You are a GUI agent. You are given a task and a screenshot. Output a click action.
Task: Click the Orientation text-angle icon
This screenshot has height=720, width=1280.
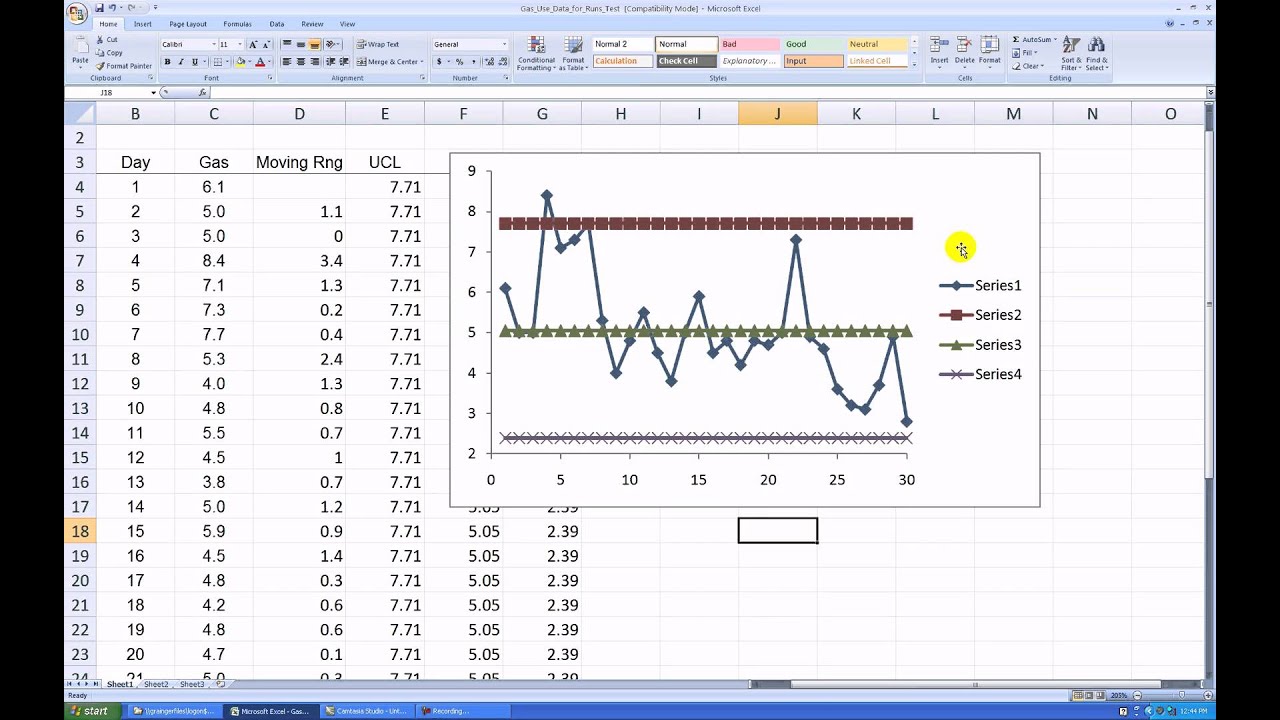pyautogui.click(x=332, y=44)
